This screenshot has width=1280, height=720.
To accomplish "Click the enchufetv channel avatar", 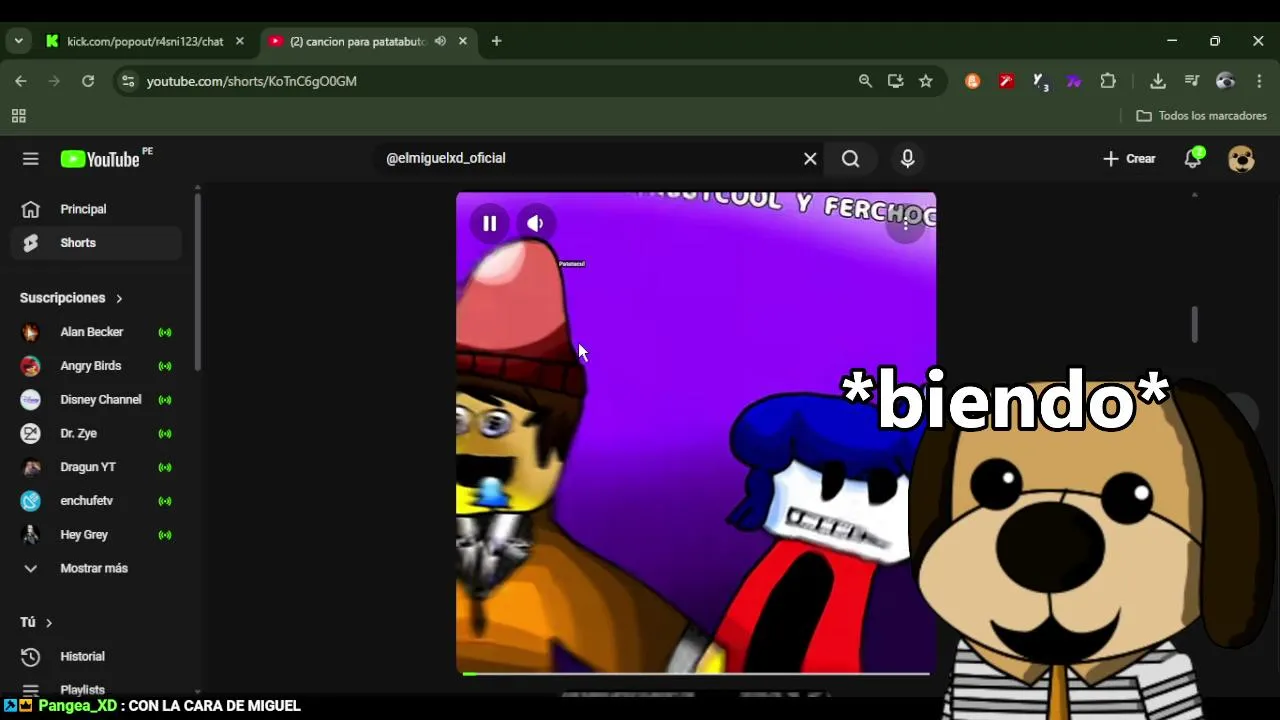I will click(x=31, y=500).
